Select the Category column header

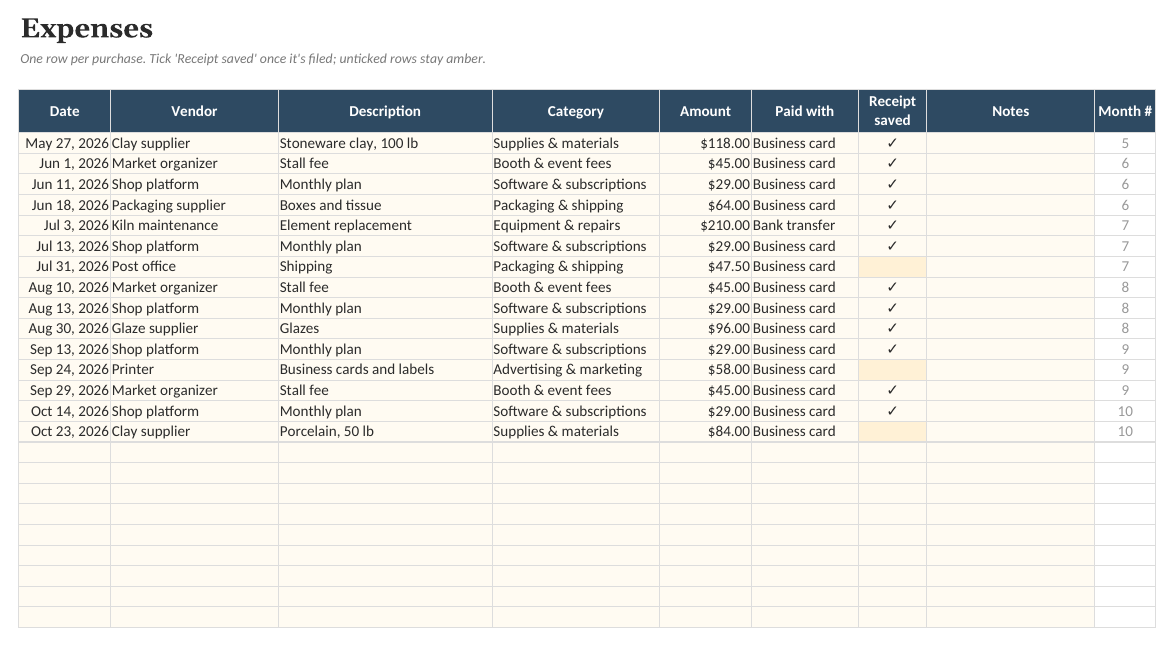(576, 111)
